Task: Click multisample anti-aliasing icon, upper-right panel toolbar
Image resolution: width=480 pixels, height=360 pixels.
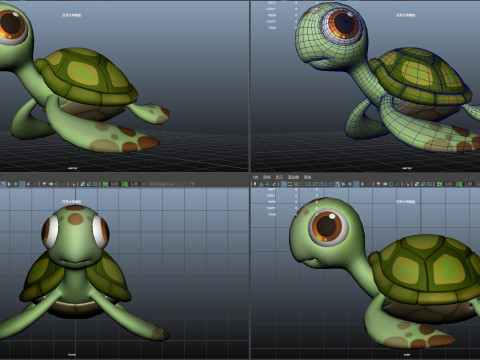Action: point(391,184)
